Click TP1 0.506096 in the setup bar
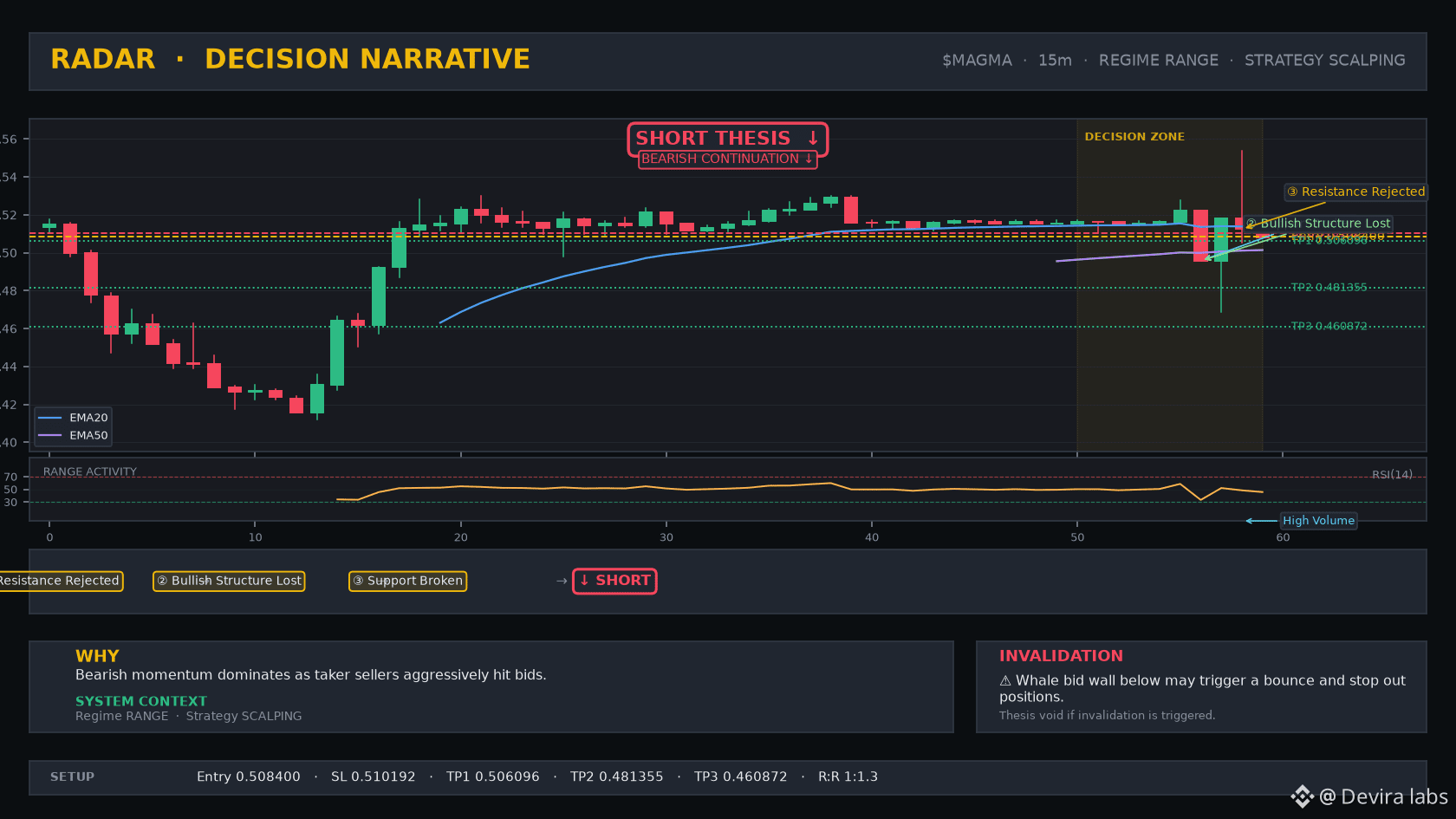Image resolution: width=1456 pixels, height=819 pixels. 493,777
